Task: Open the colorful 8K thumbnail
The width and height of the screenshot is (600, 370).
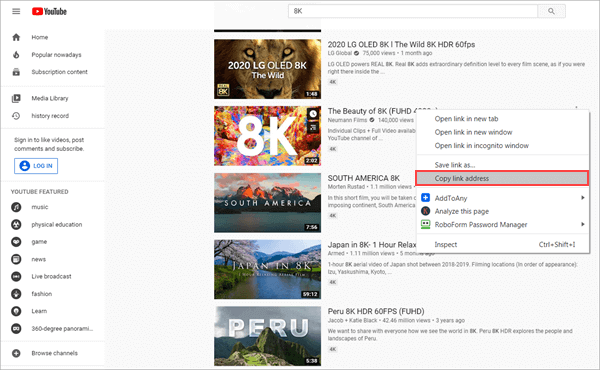Action: [267, 136]
